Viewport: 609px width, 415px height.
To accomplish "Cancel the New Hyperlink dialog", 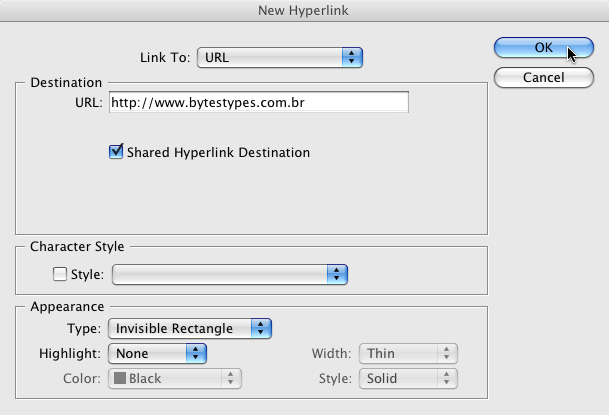I will point(544,78).
